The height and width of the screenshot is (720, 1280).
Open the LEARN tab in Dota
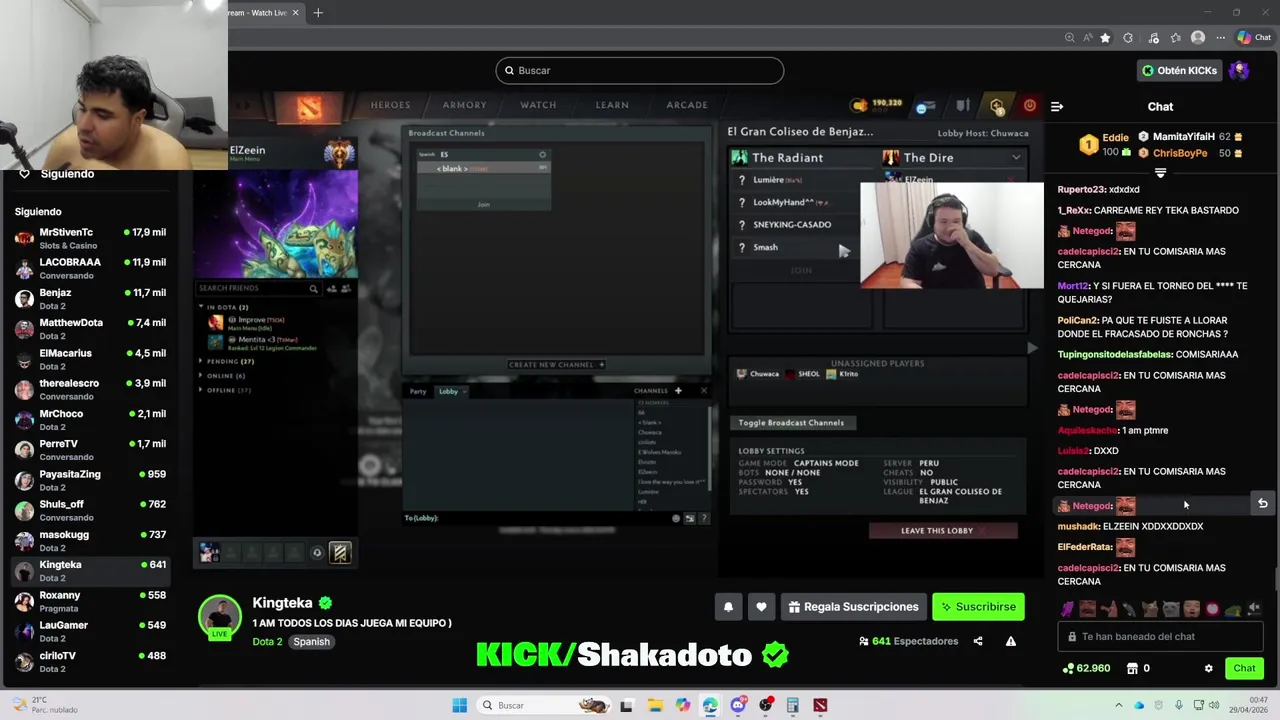[612, 105]
